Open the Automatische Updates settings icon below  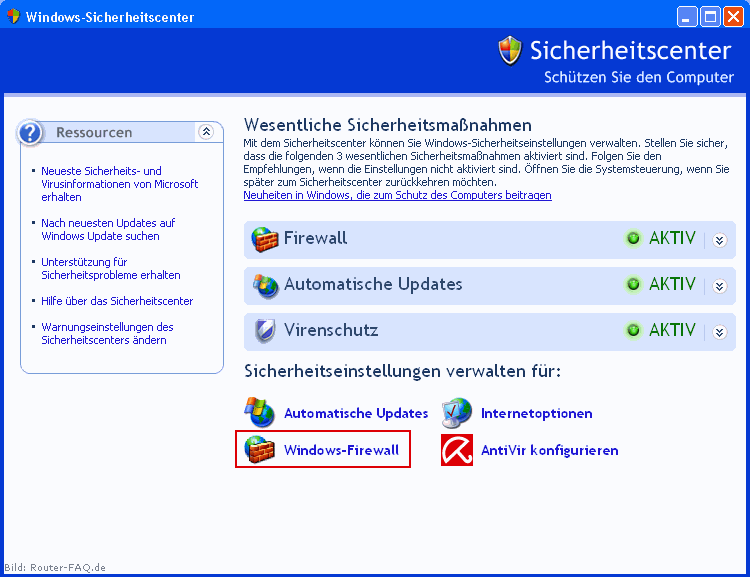pos(260,412)
